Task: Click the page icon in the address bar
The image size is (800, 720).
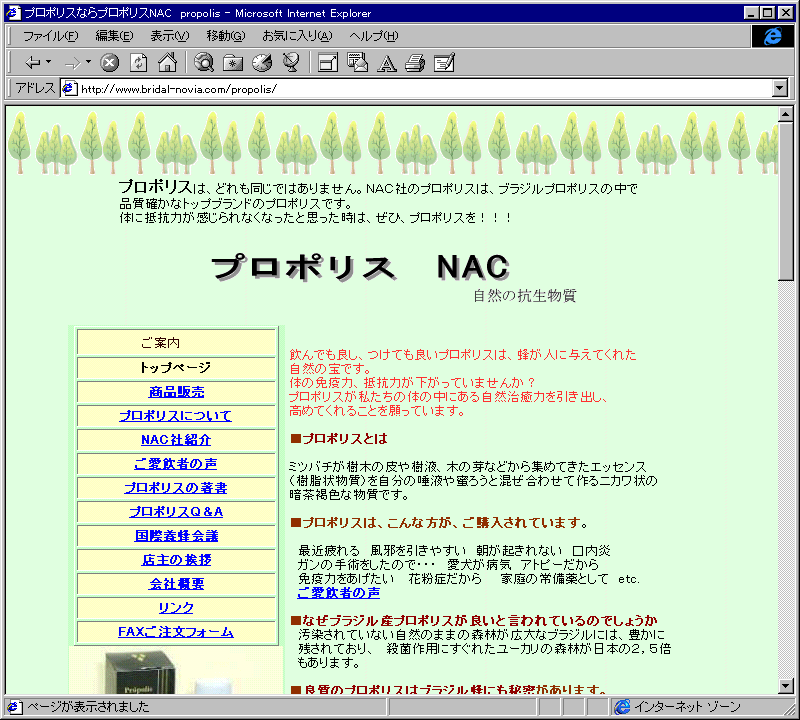Action: pyautogui.click(x=69, y=89)
